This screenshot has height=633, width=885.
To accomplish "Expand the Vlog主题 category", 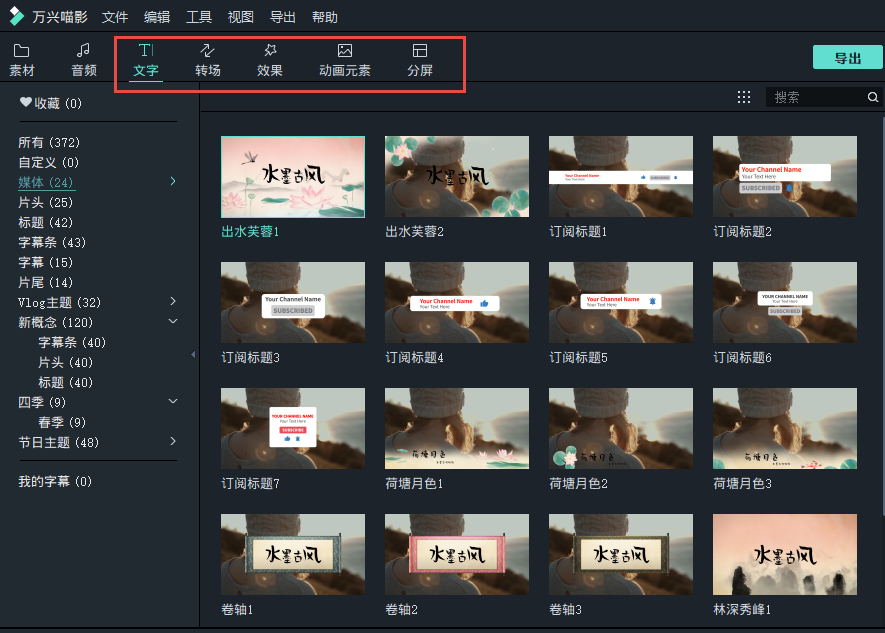I will (x=173, y=299).
